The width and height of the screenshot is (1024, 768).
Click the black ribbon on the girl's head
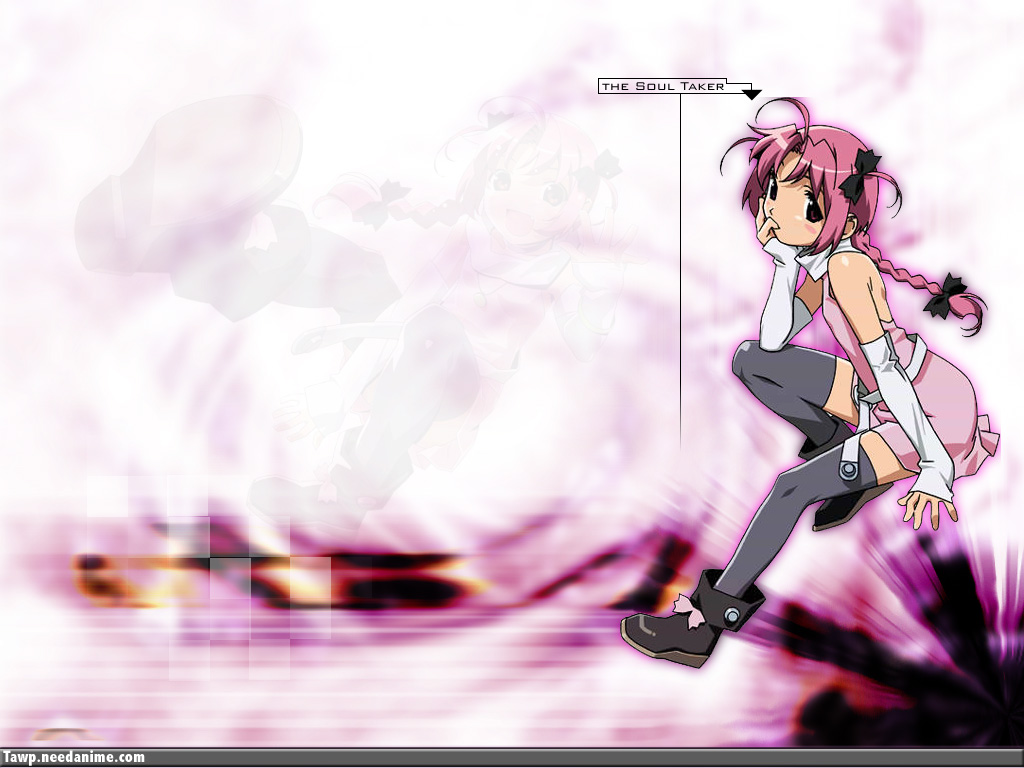click(x=859, y=174)
